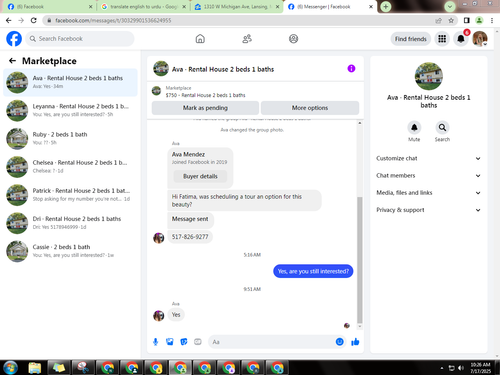Switch to the translate english to urdu tab
The width and height of the screenshot is (500, 375).
[144, 7]
